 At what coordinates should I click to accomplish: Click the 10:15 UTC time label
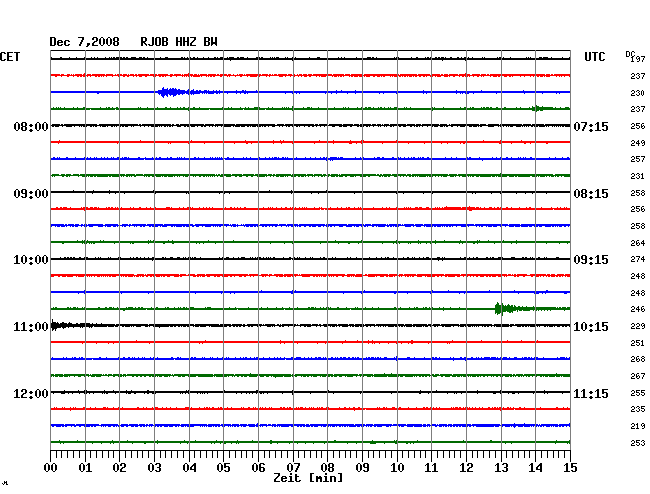pos(591,327)
